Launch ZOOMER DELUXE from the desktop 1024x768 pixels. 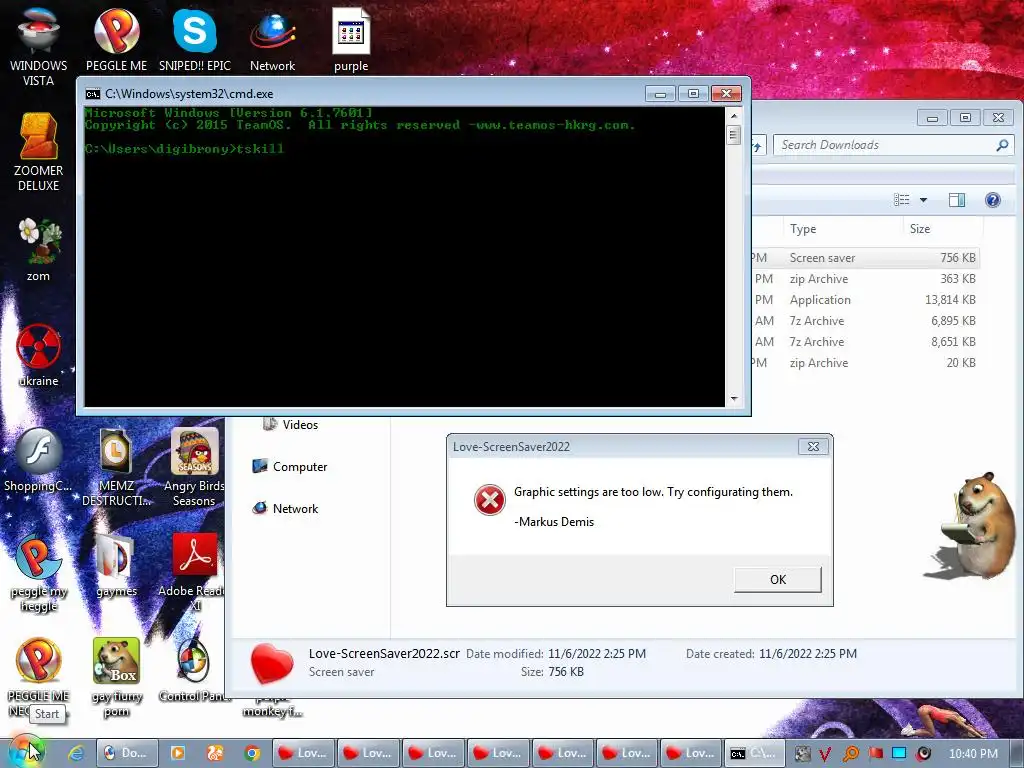coord(38,152)
